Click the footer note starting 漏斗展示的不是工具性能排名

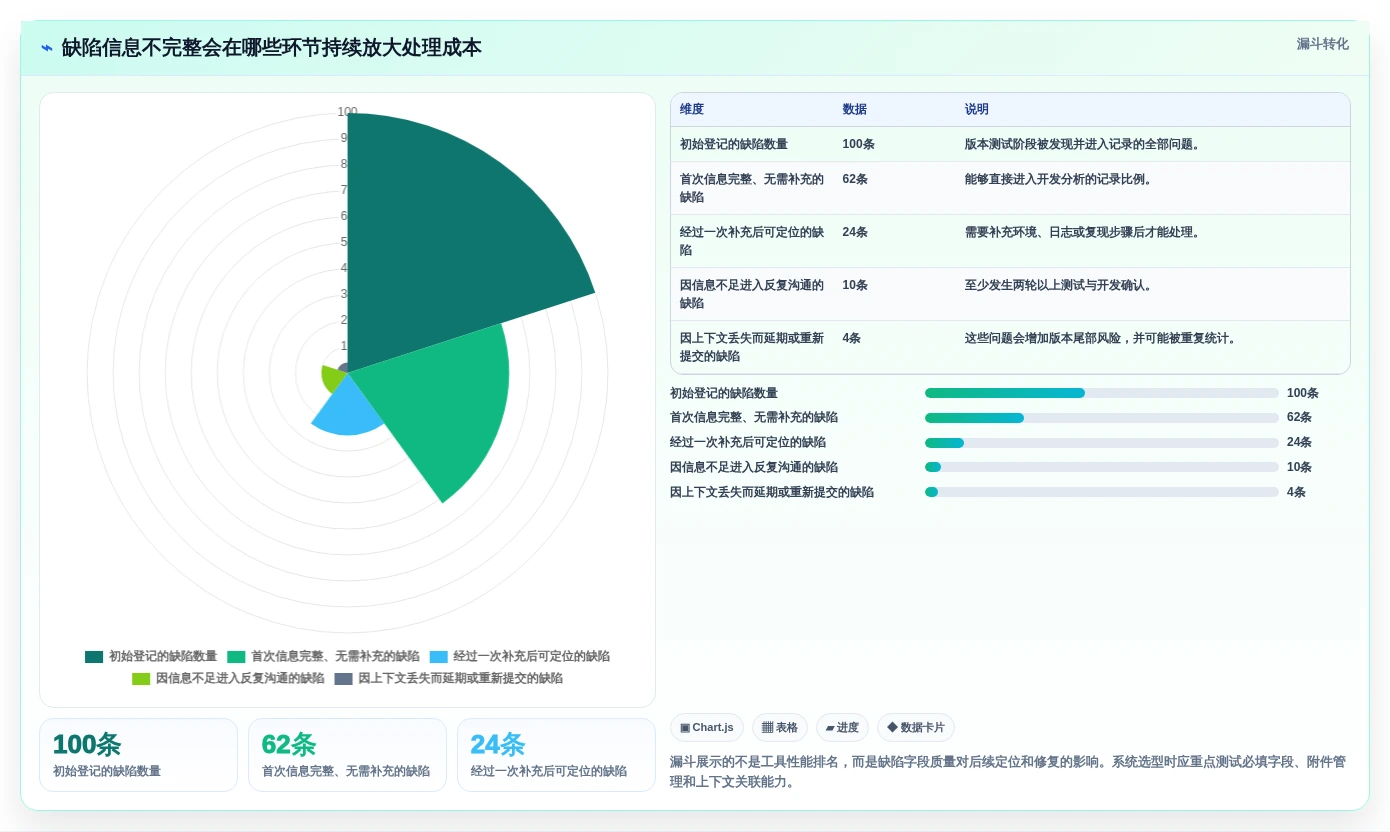(1008, 772)
